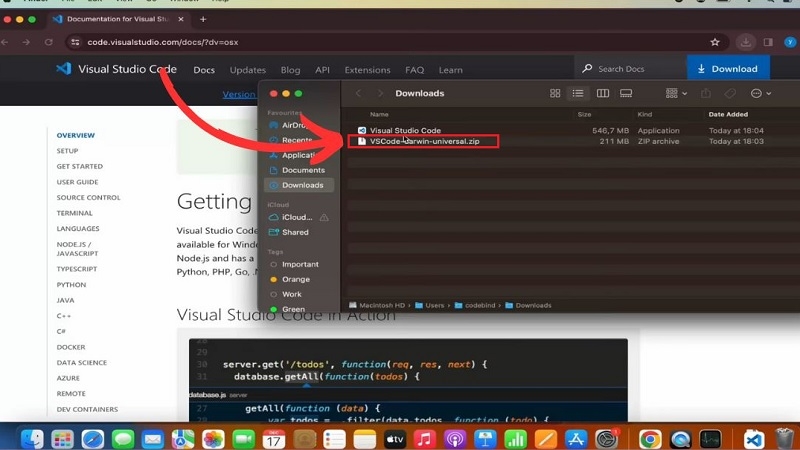The width and height of the screenshot is (800, 450).
Task: Open Shared in Finder sidebar
Action: [x=290, y=232]
